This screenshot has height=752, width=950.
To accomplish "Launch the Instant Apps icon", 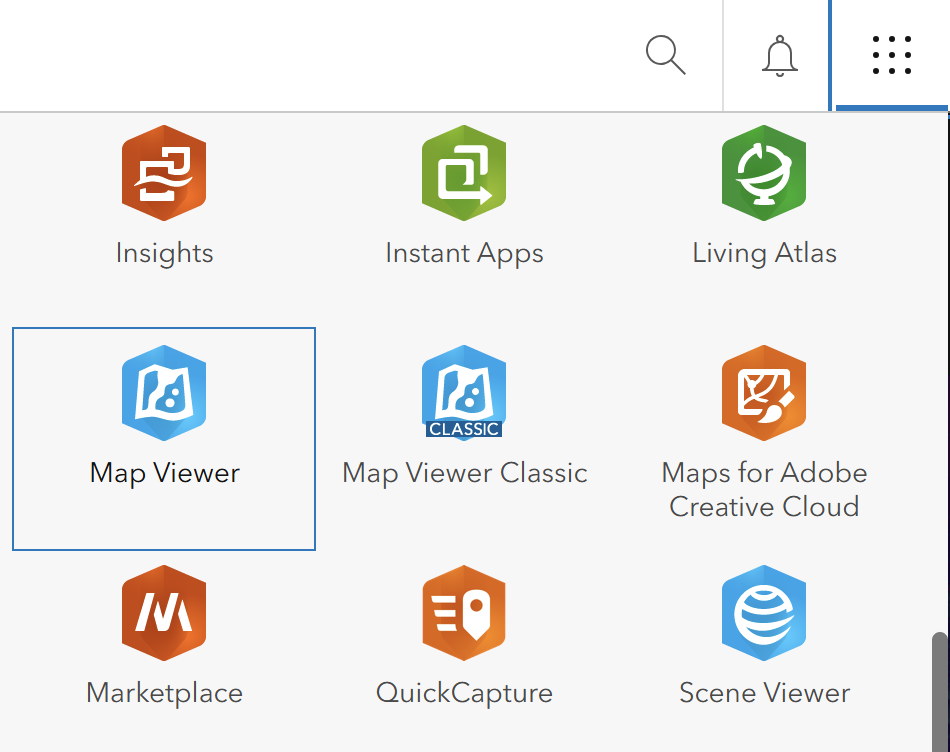I will (x=464, y=173).
